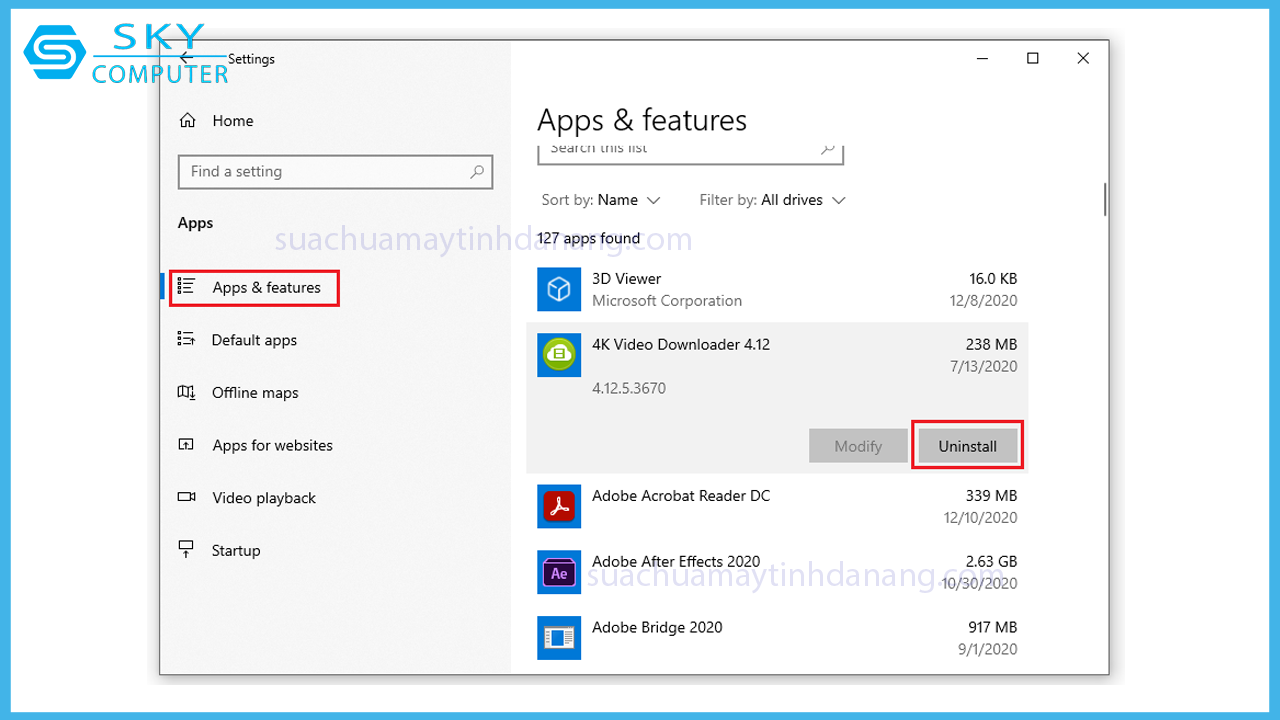Click the Adobe After Effects 2020 icon
Viewport: 1280px width, 720px height.
click(x=558, y=572)
